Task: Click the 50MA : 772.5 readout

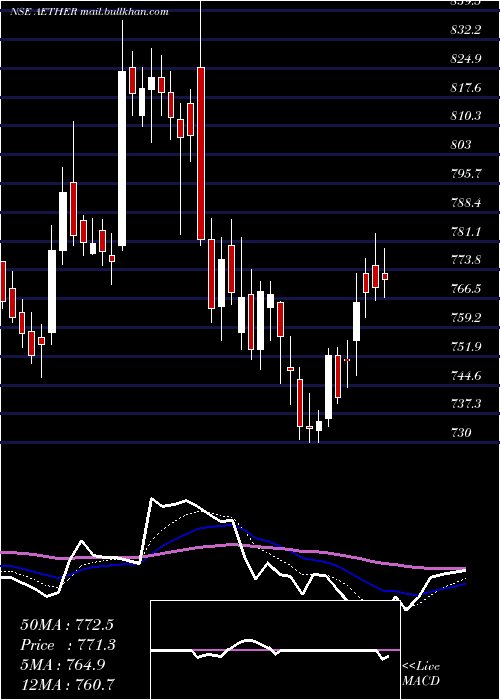Action: pos(69,625)
